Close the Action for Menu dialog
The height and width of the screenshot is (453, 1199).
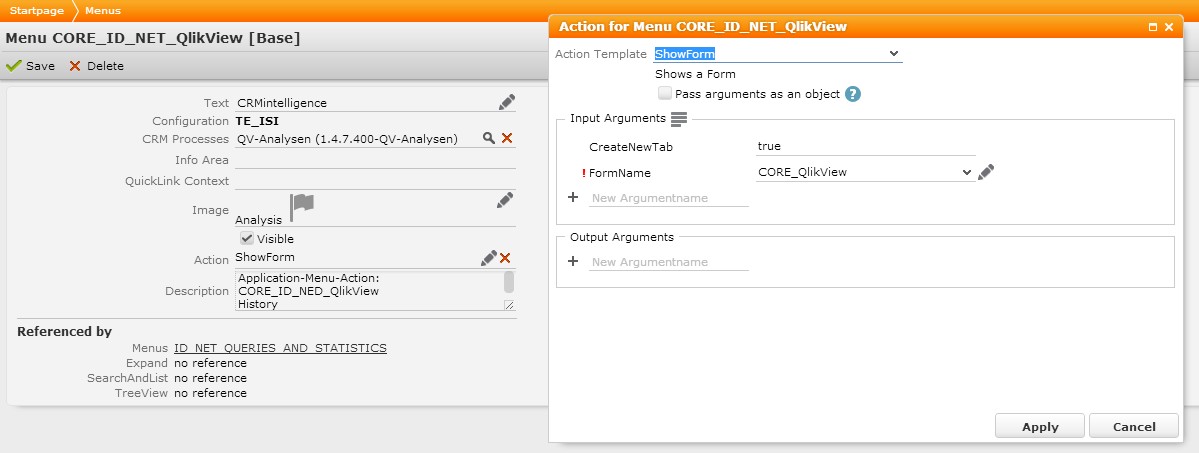(1168, 27)
